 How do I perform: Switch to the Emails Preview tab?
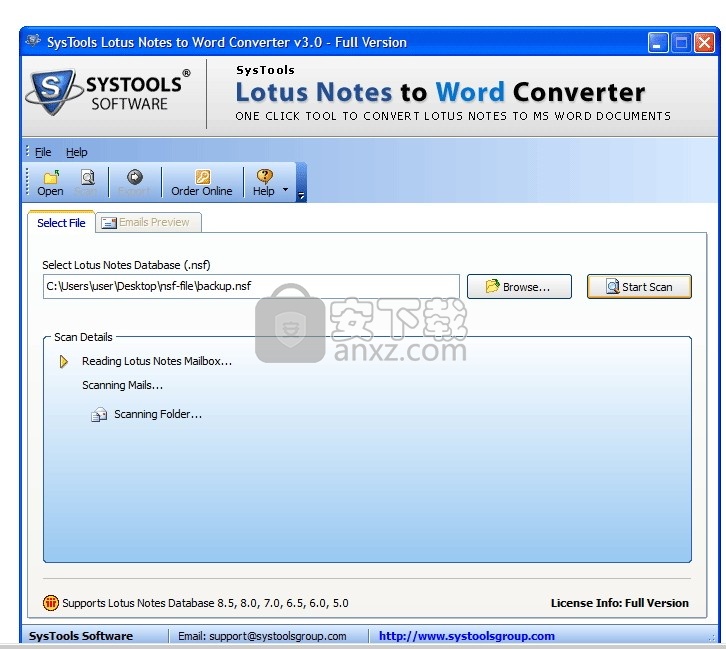[149, 223]
